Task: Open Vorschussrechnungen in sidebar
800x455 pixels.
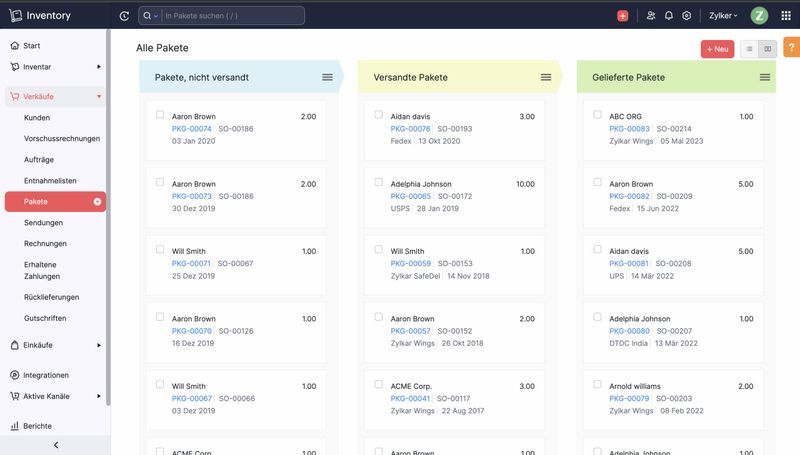Action: [x=62, y=138]
